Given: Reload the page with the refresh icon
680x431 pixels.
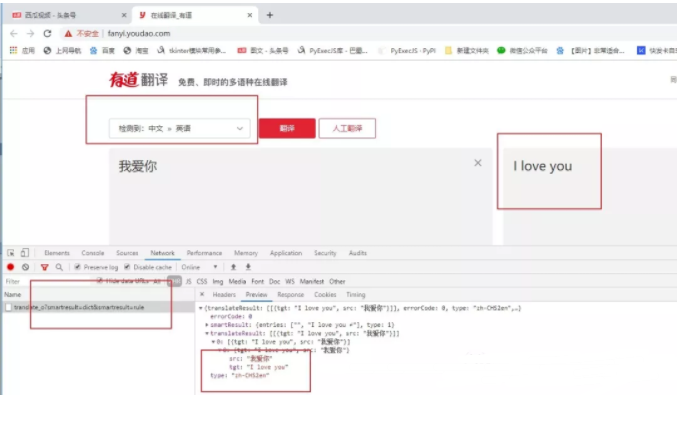Looking at the screenshot, I should point(47,33).
